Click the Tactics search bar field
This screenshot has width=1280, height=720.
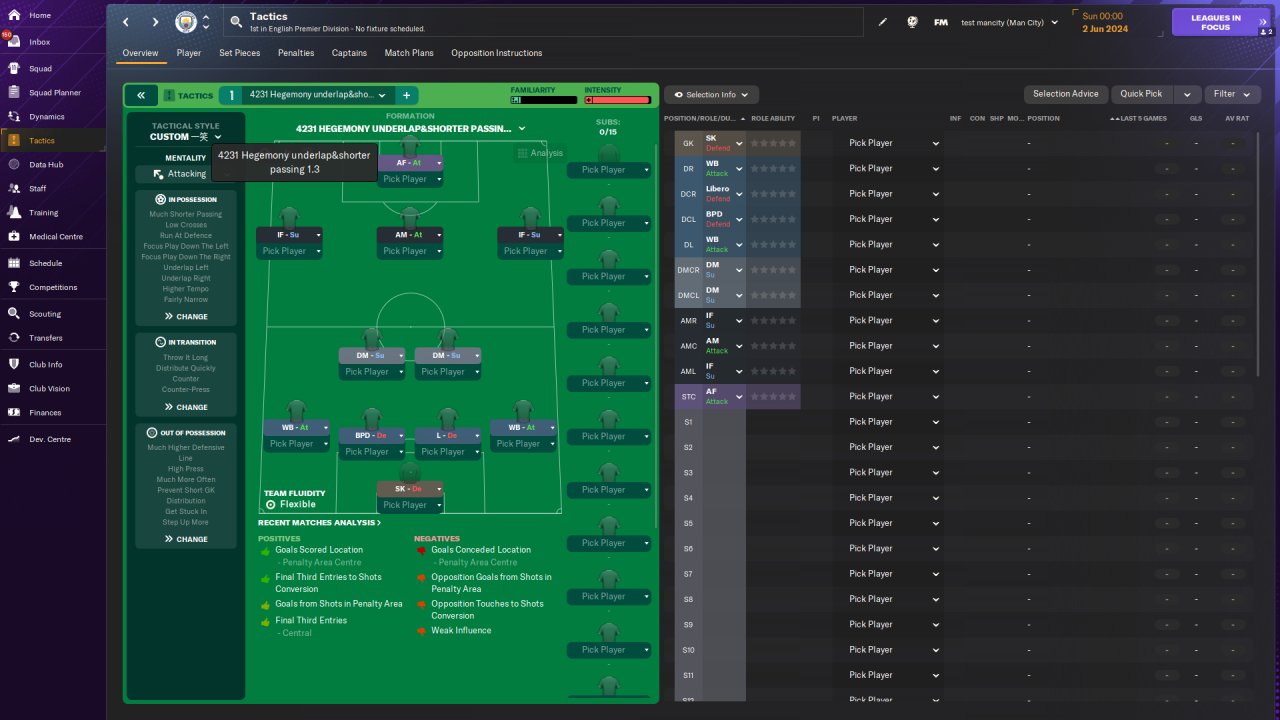point(542,22)
